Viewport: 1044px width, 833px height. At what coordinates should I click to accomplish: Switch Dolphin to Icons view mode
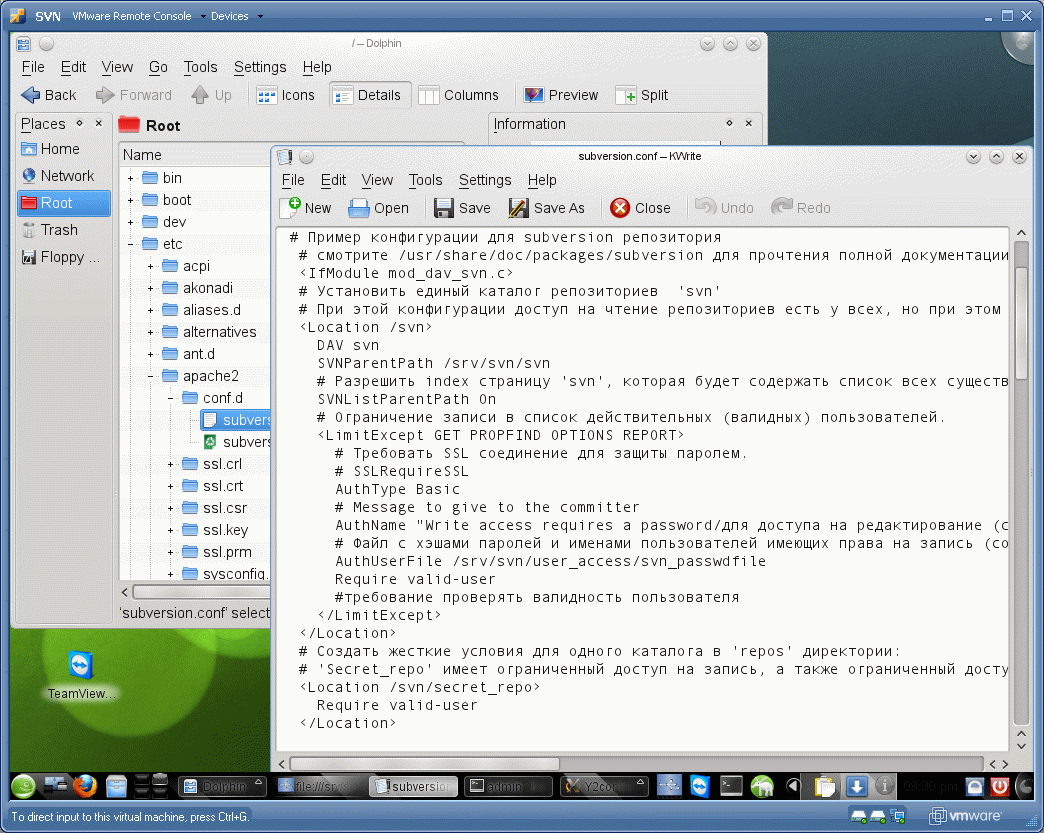tap(286, 95)
